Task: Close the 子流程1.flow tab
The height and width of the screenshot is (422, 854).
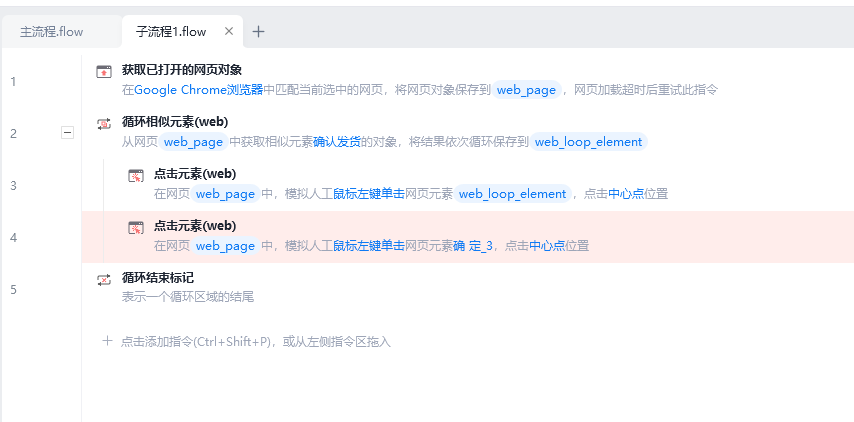Action: pyautogui.click(x=229, y=31)
